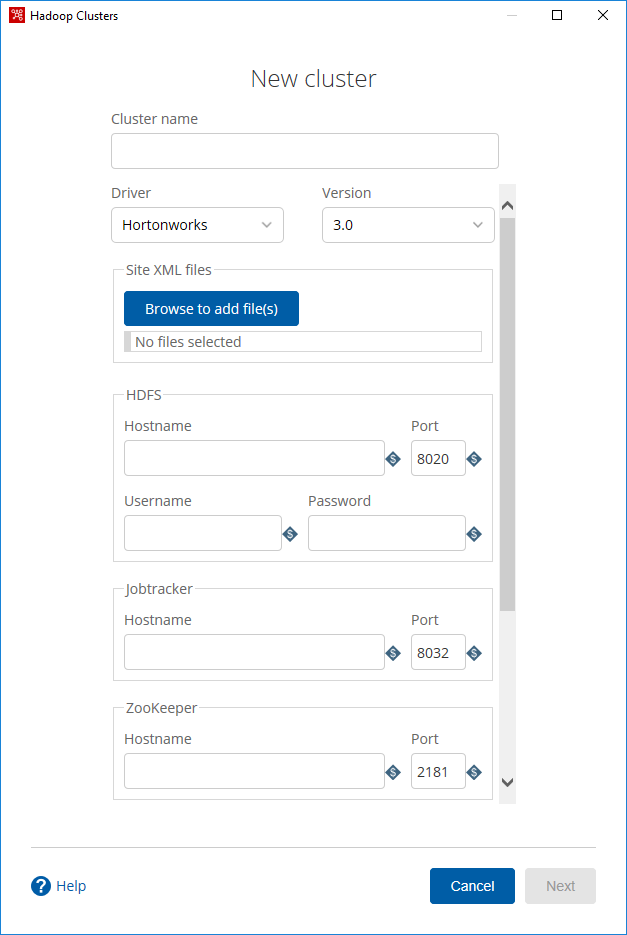Screen dimensions: 627x935
Task: Click the Help question mark icon
Action: [40, 886]
